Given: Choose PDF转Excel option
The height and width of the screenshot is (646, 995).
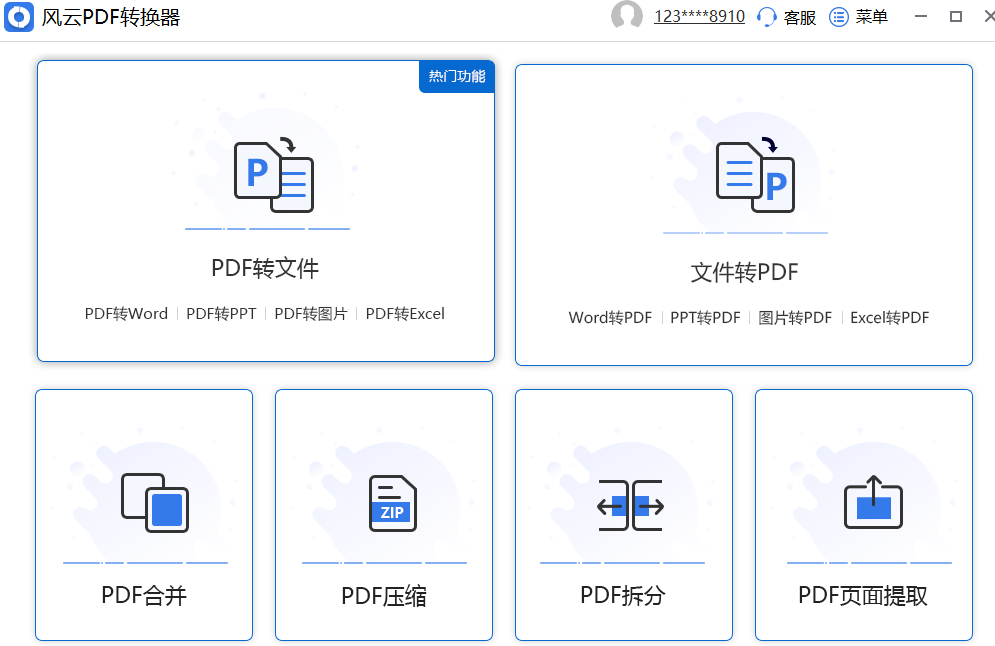Looking at the screenshot, I should coord(405,313).
